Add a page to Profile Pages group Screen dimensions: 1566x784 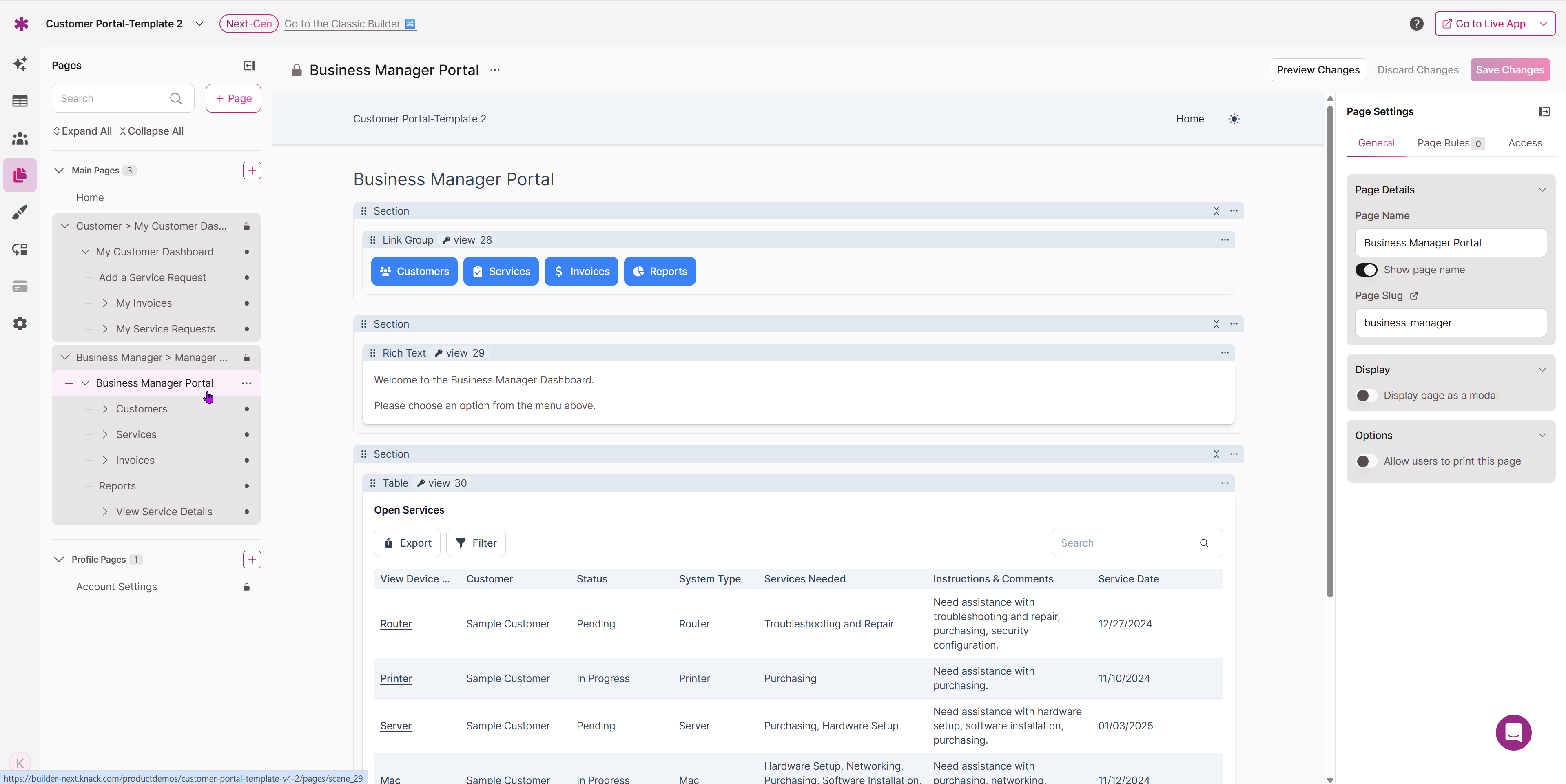pyautogui.click(x=252, y=560)
